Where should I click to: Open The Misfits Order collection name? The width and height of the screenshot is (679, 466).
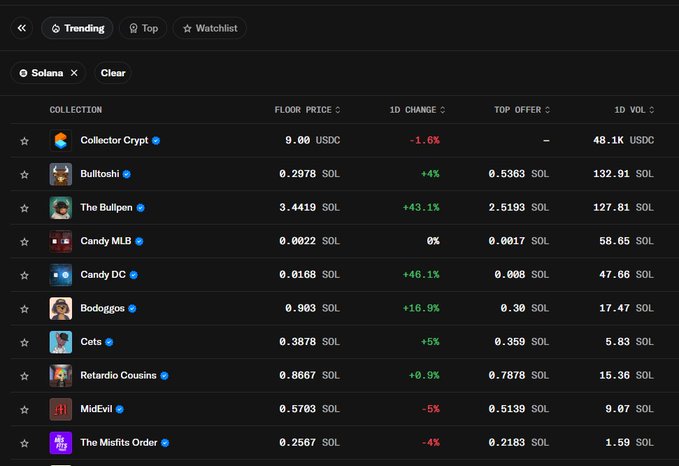click(x=119, y=443)
